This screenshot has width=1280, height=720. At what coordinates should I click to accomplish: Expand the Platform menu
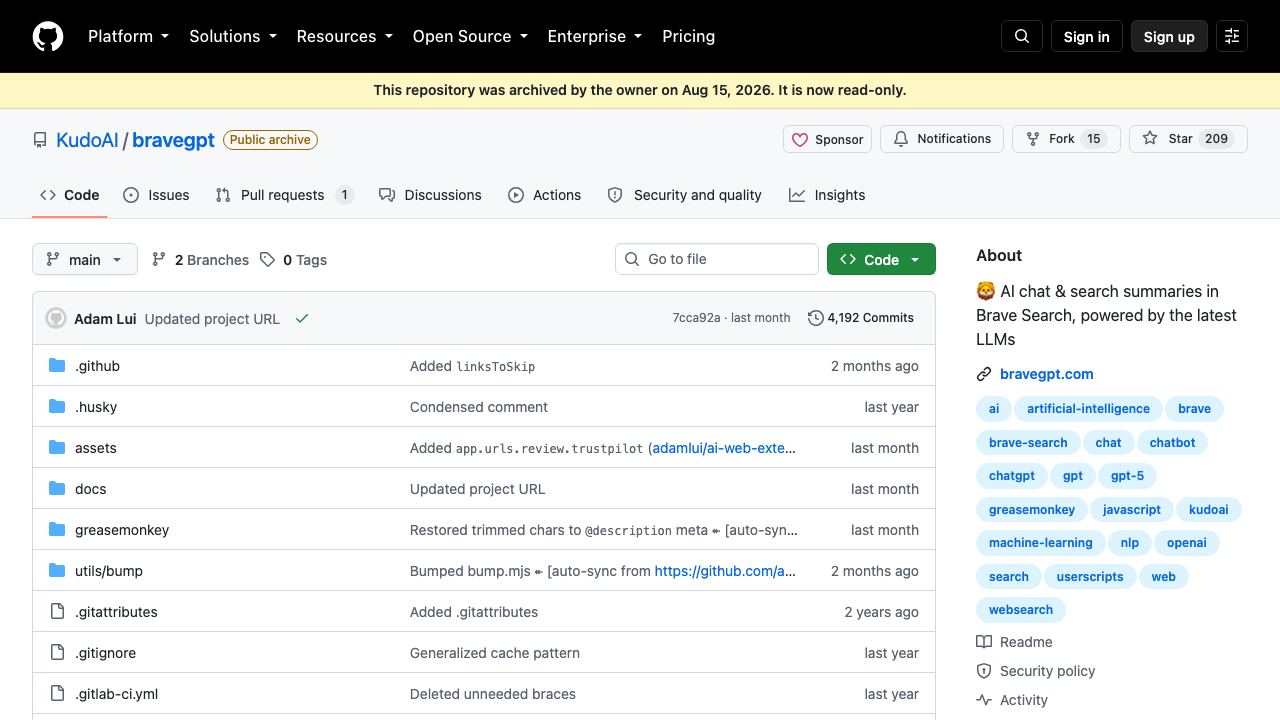[128, 36]
